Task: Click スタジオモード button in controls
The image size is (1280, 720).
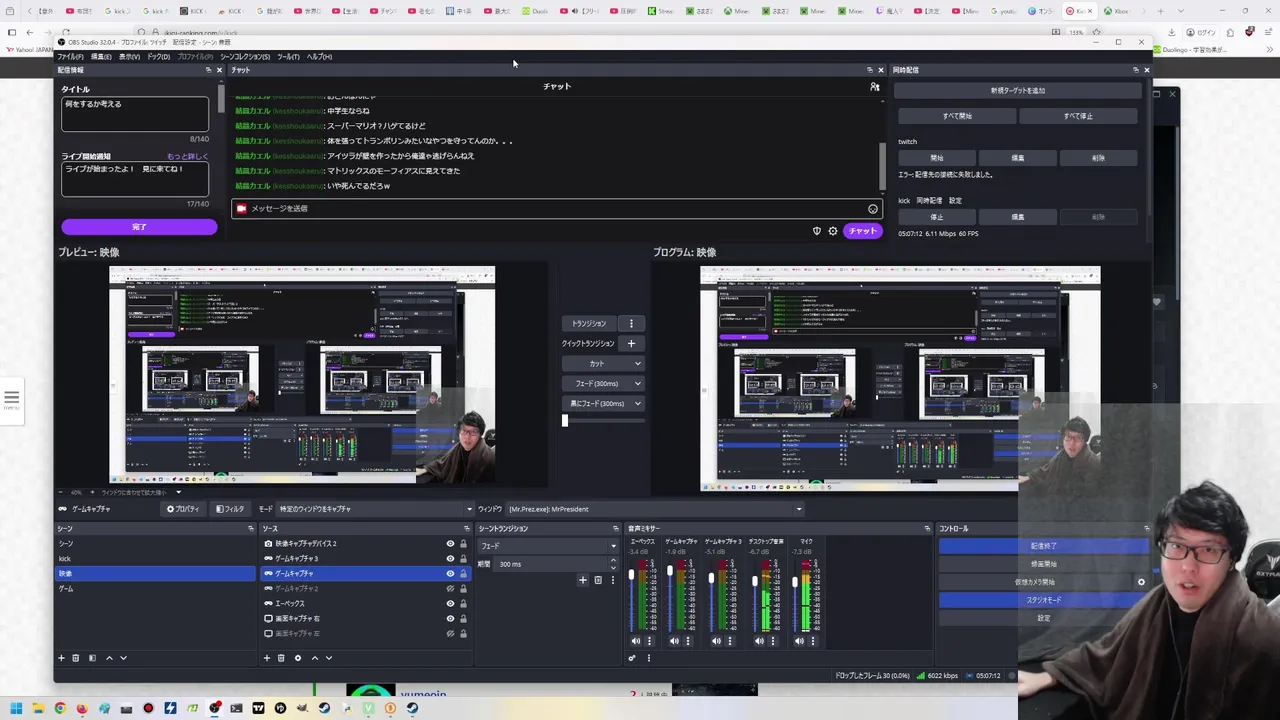Action: tap(1044, 600)
